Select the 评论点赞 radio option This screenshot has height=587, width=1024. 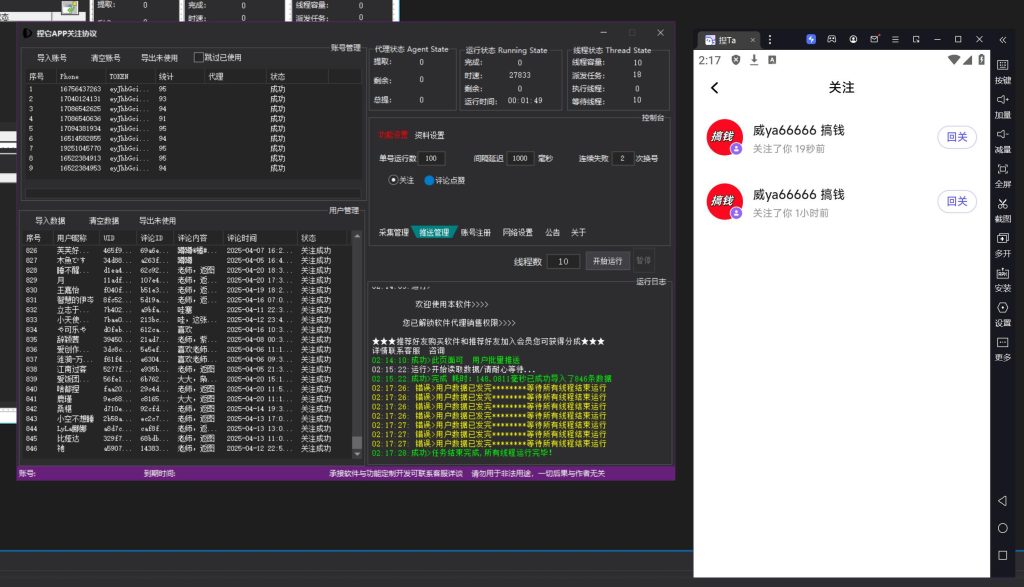pos(430,181)
